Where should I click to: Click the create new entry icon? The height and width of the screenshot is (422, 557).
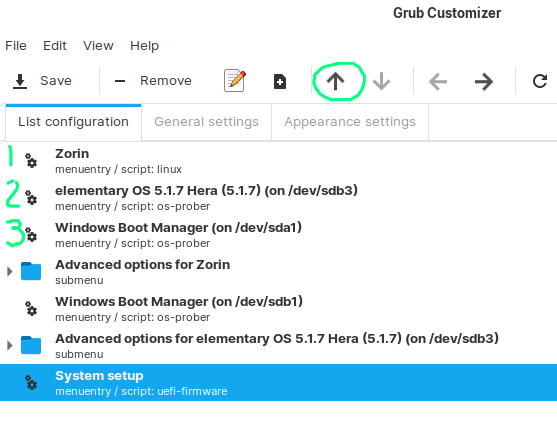click(x=280, y=82)
